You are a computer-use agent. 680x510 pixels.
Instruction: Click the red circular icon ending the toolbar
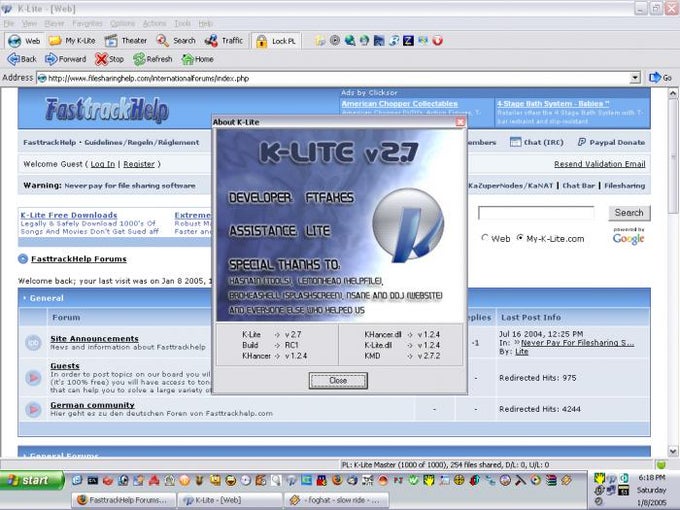point(438,41)
